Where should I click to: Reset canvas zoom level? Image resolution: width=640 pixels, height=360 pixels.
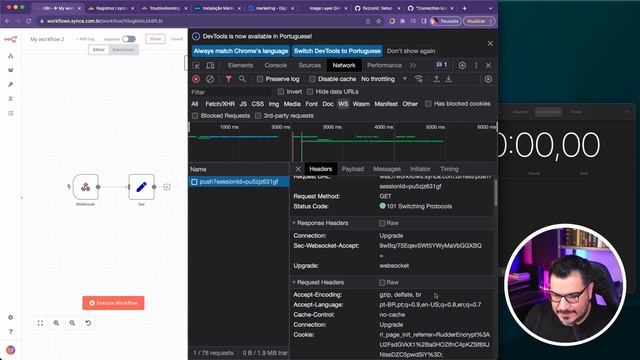88,323
